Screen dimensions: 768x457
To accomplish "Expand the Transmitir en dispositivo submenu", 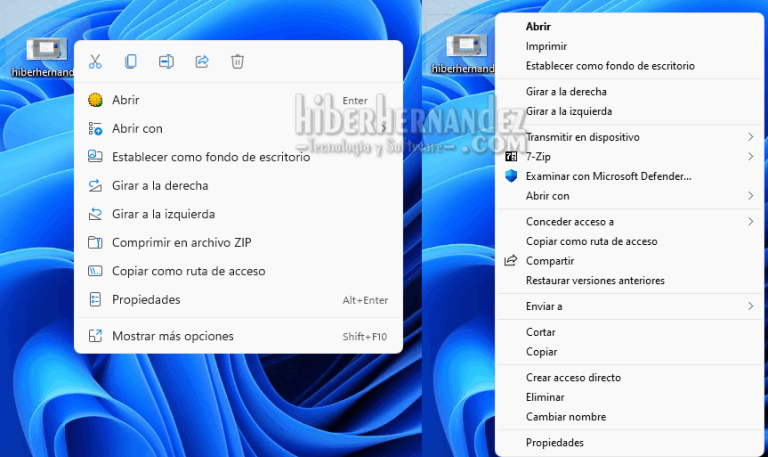I will [750, 137].
